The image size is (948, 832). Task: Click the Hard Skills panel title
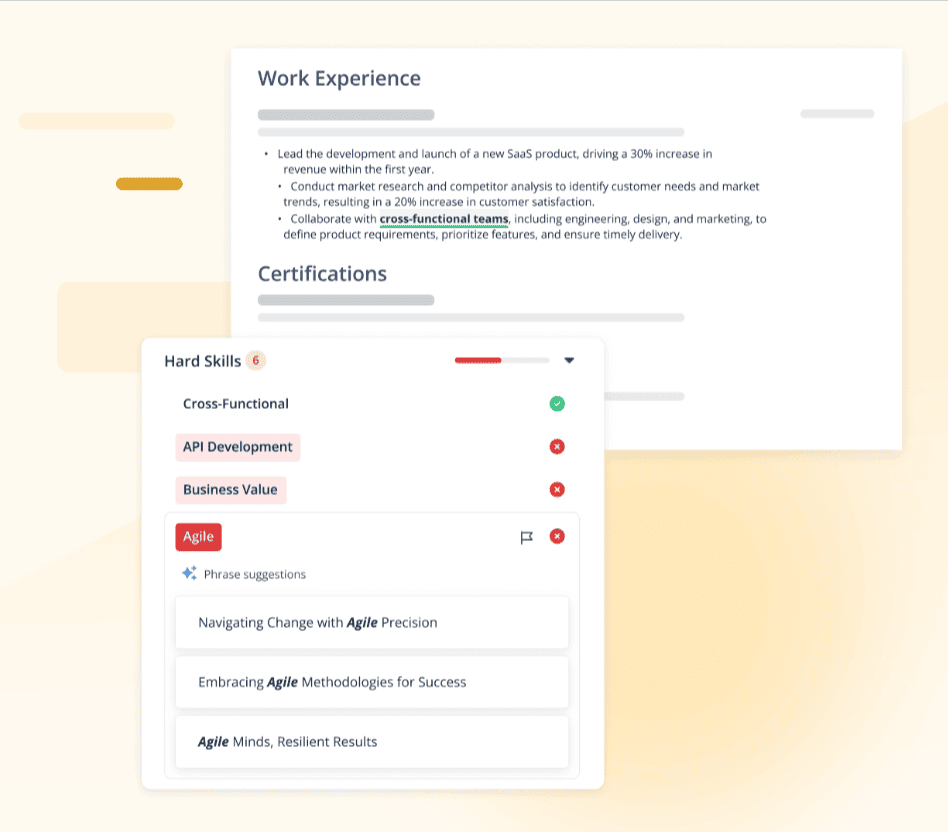click(203, 361)
